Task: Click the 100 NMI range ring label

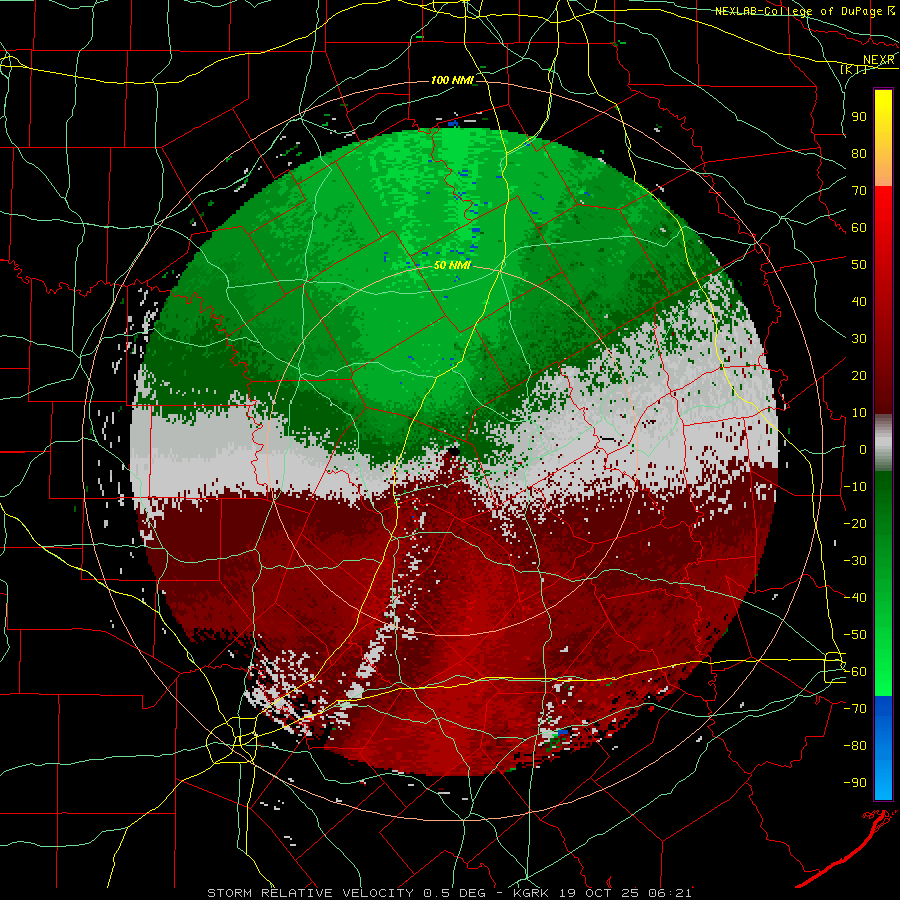Action: tap(452, 80)
